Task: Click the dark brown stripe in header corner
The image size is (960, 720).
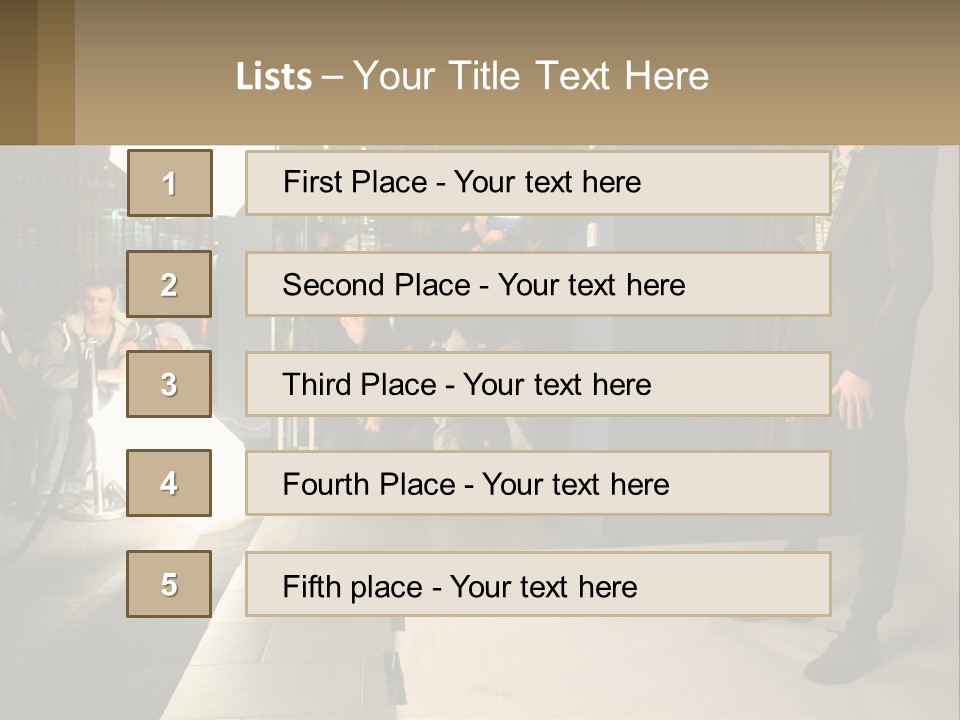Action: [x=18, y=72]
